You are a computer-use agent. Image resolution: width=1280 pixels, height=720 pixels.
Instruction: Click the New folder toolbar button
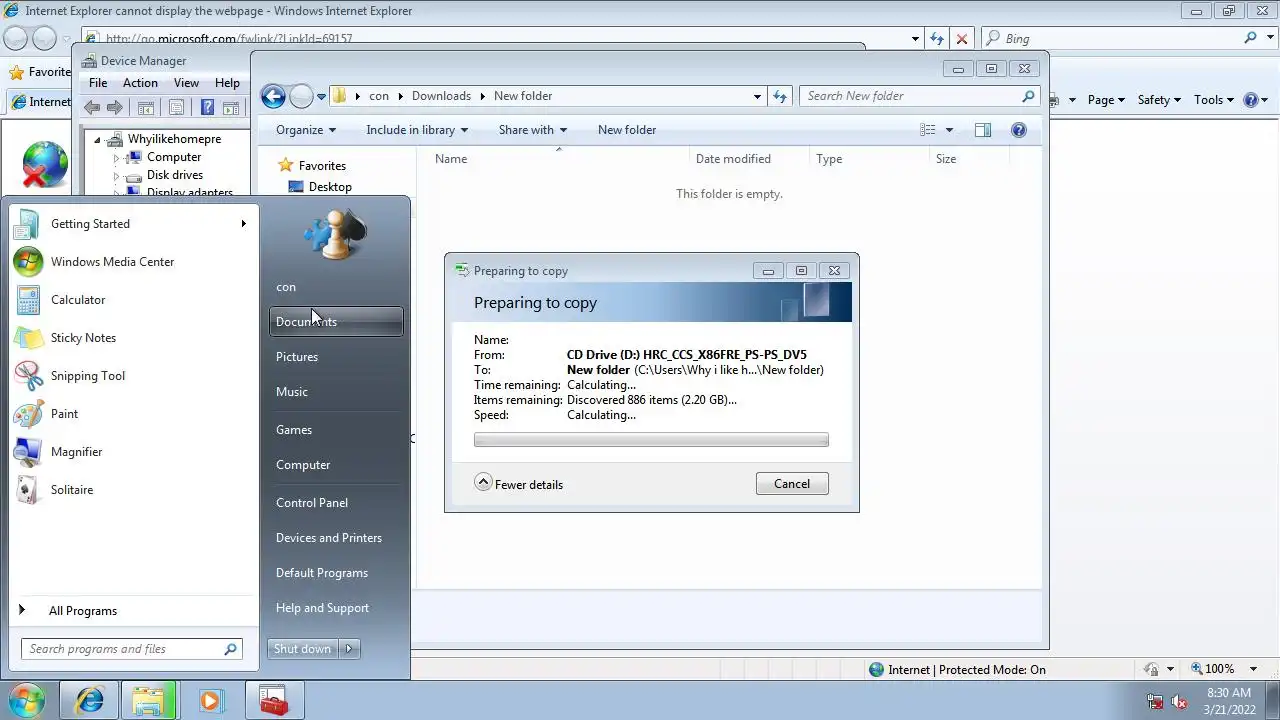[627, 130]
